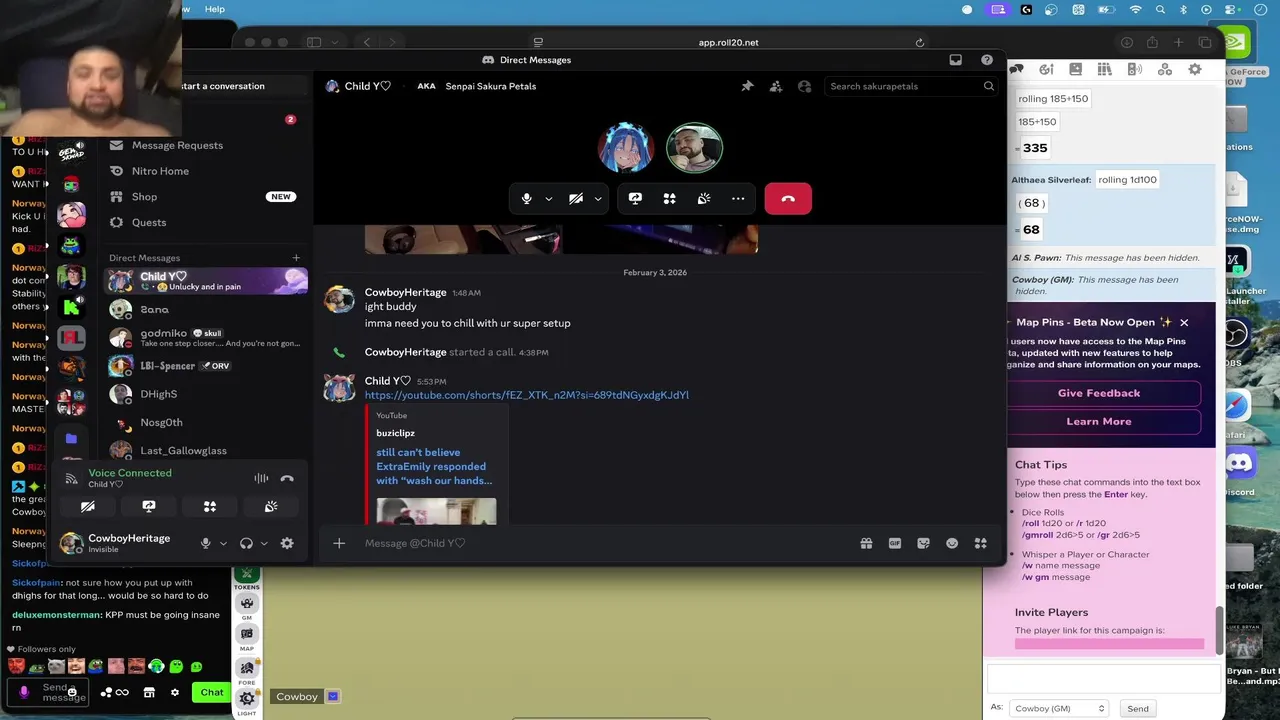
Task: Click green Chat button in stream chat
Action: pos(211,692)
